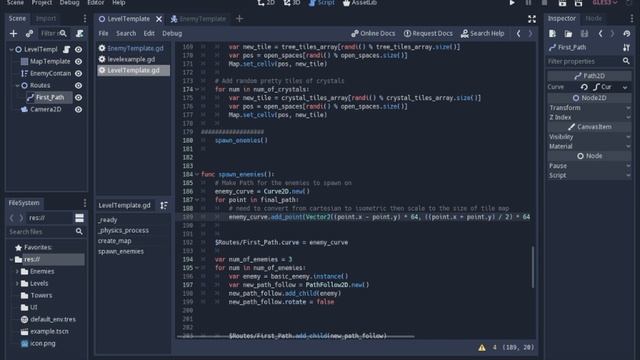
Task: Jump to _ready method
Action: point(108,220)
